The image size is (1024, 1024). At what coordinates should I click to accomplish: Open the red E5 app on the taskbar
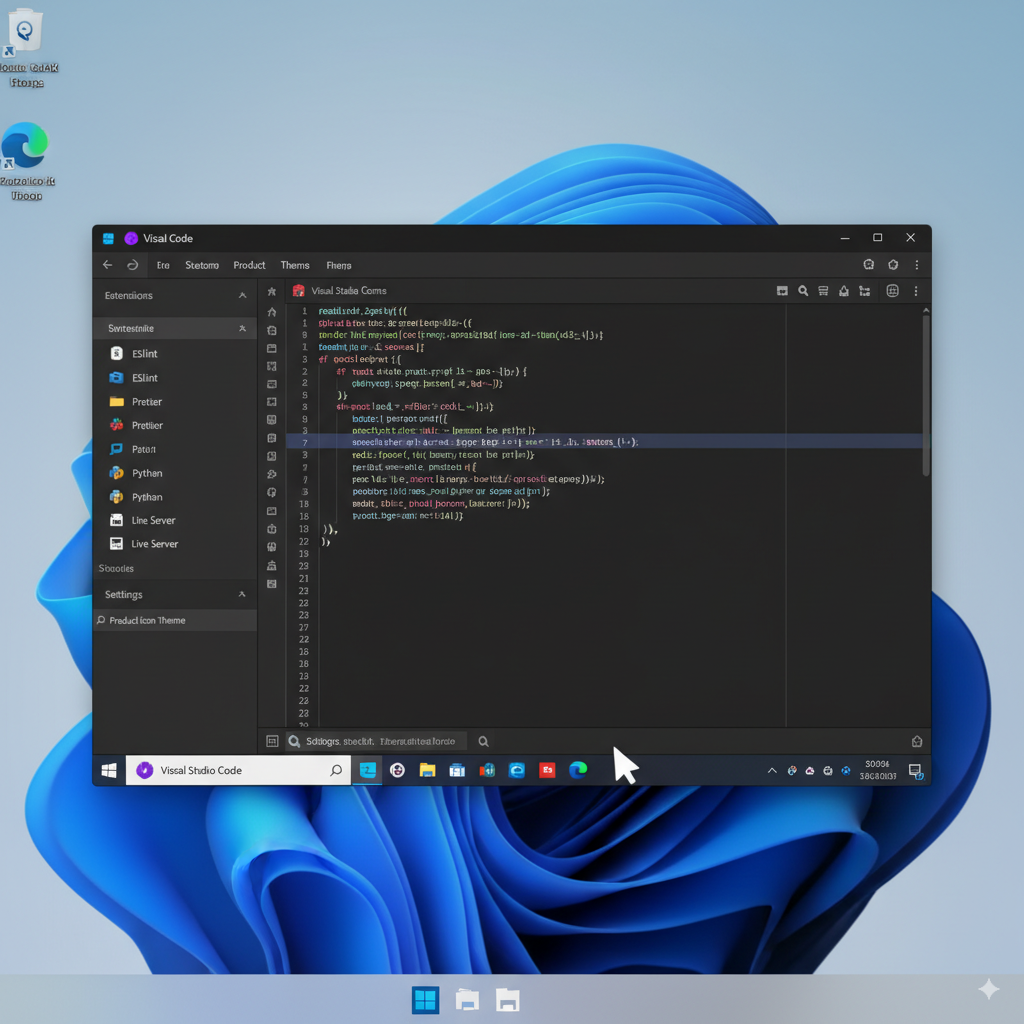[547, 771]
